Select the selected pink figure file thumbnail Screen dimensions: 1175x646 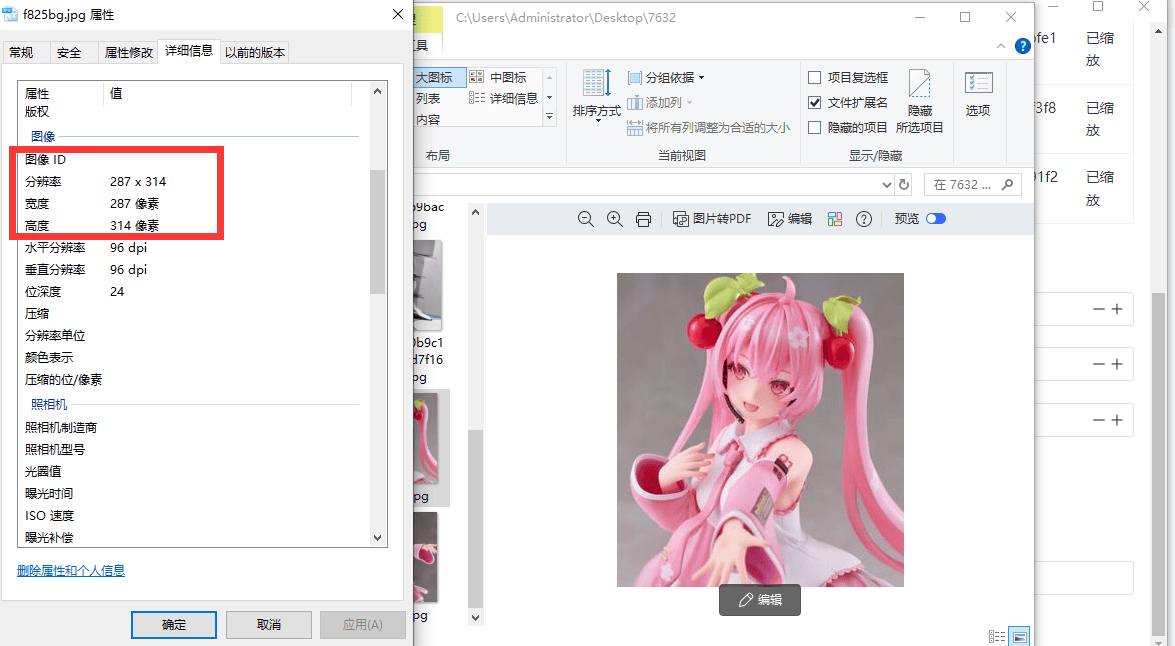[428, 440]
